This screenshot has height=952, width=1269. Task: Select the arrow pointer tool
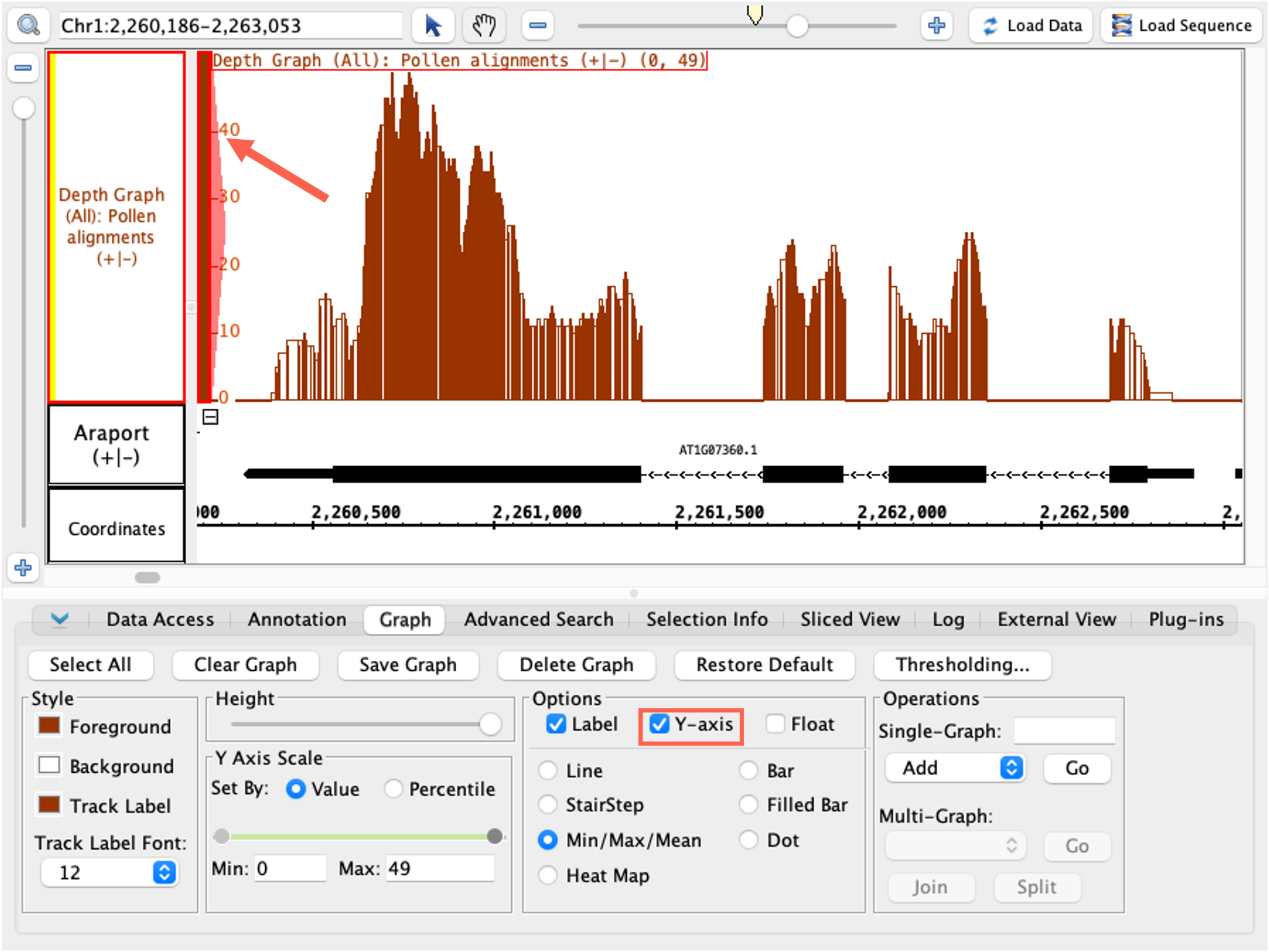[433, 25]
